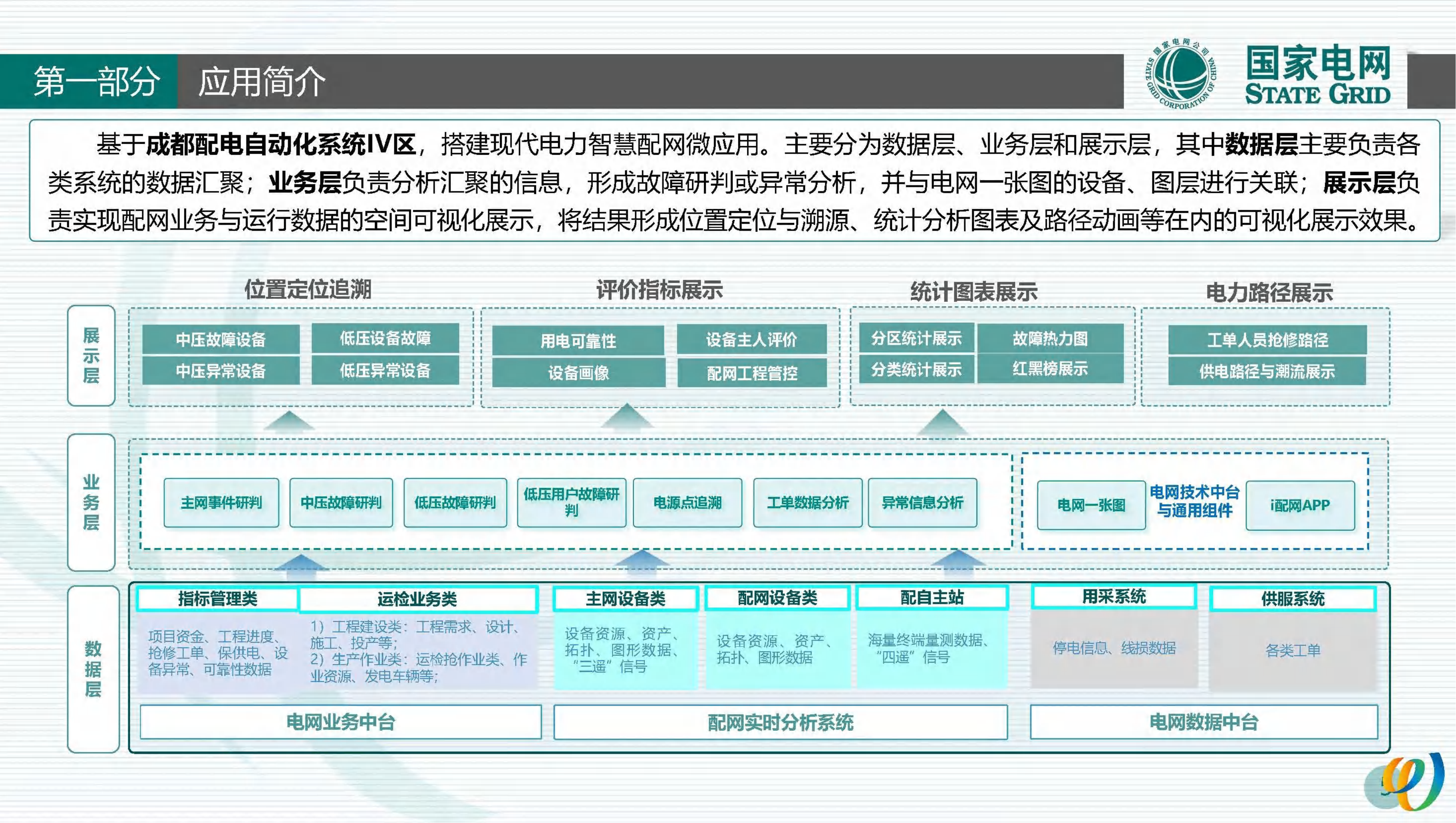Screen dimensions: 1456x823
Task: Select the 中压故障设备 box
Action: coord(220,339)
